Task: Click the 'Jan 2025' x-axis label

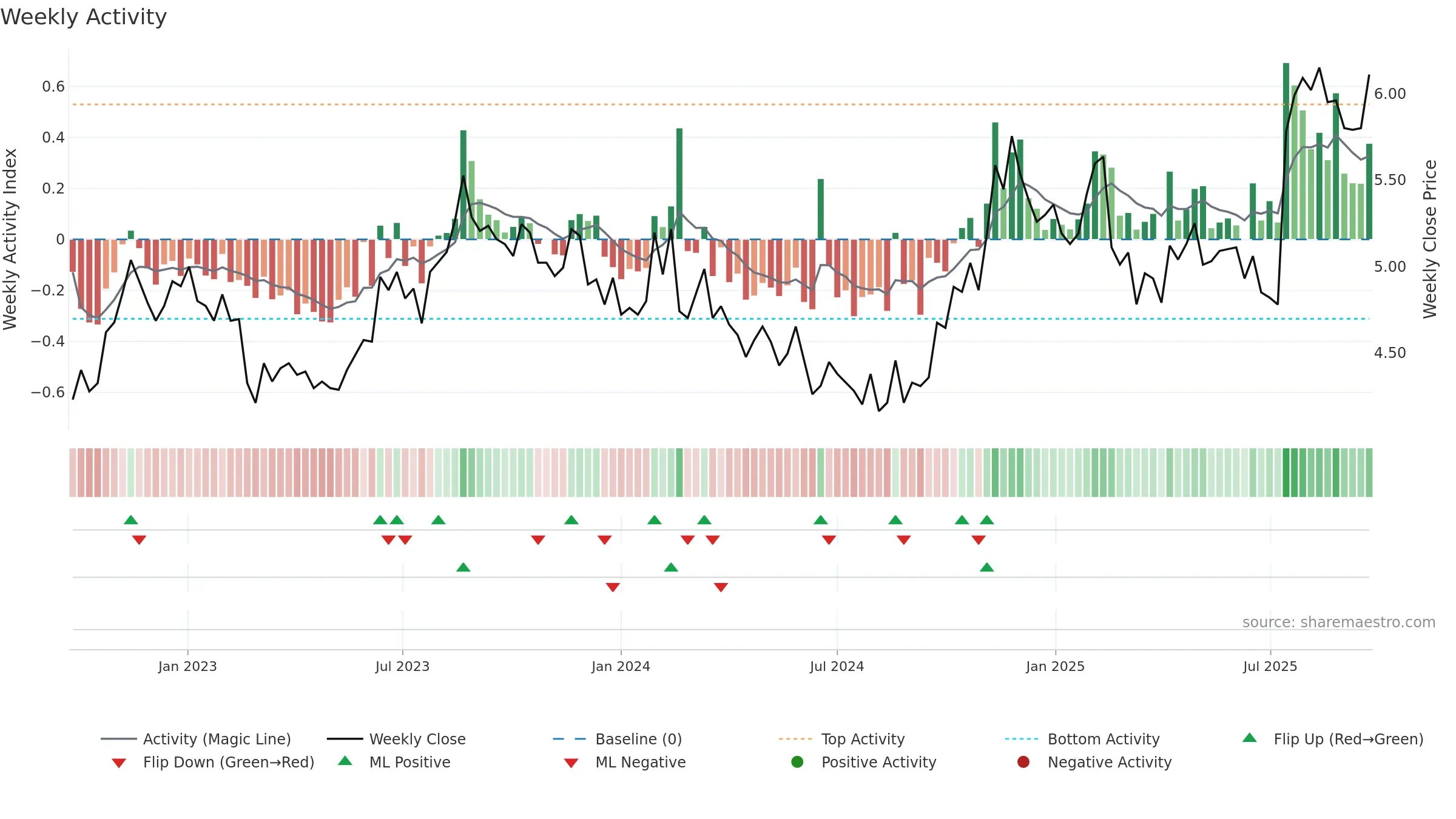Action: pyautogui.click(x=1055, y=666)
